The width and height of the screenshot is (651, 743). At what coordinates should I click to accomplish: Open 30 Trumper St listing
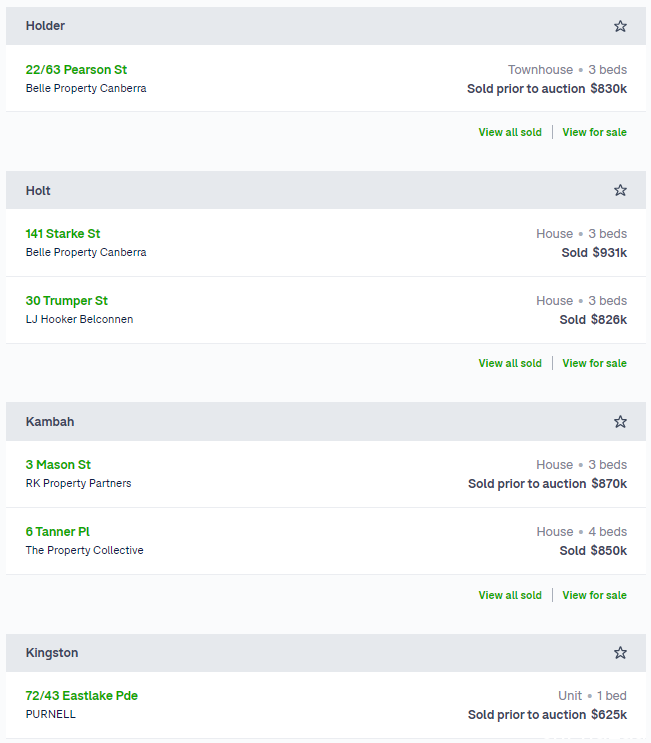tap(67, 300)
